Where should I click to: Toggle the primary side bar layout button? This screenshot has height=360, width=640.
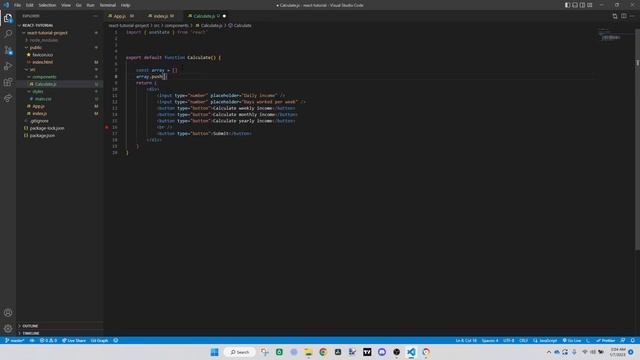tap(567, 5)
